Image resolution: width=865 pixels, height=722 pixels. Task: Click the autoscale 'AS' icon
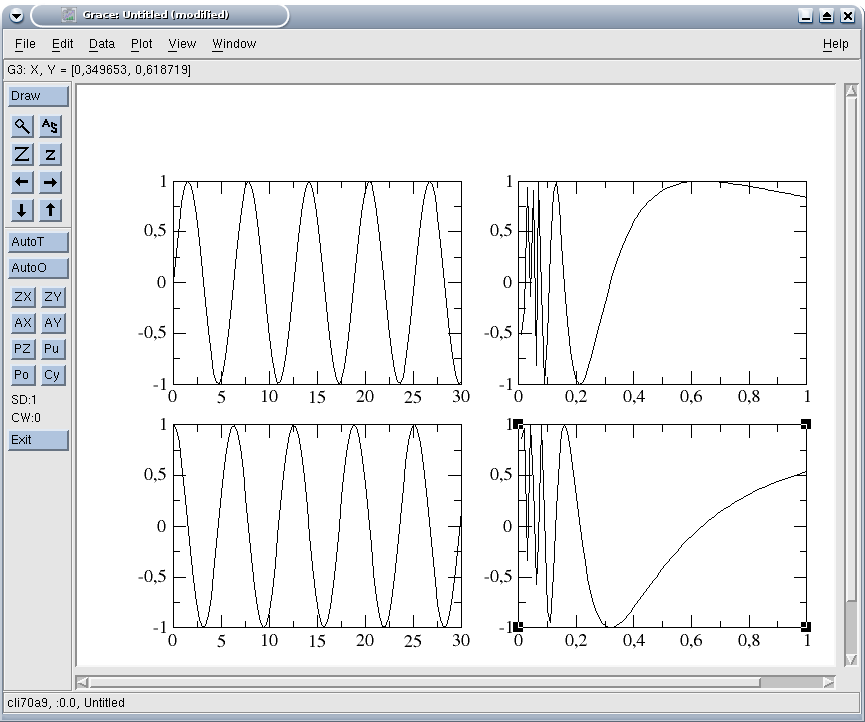click(x=51, y=126)
